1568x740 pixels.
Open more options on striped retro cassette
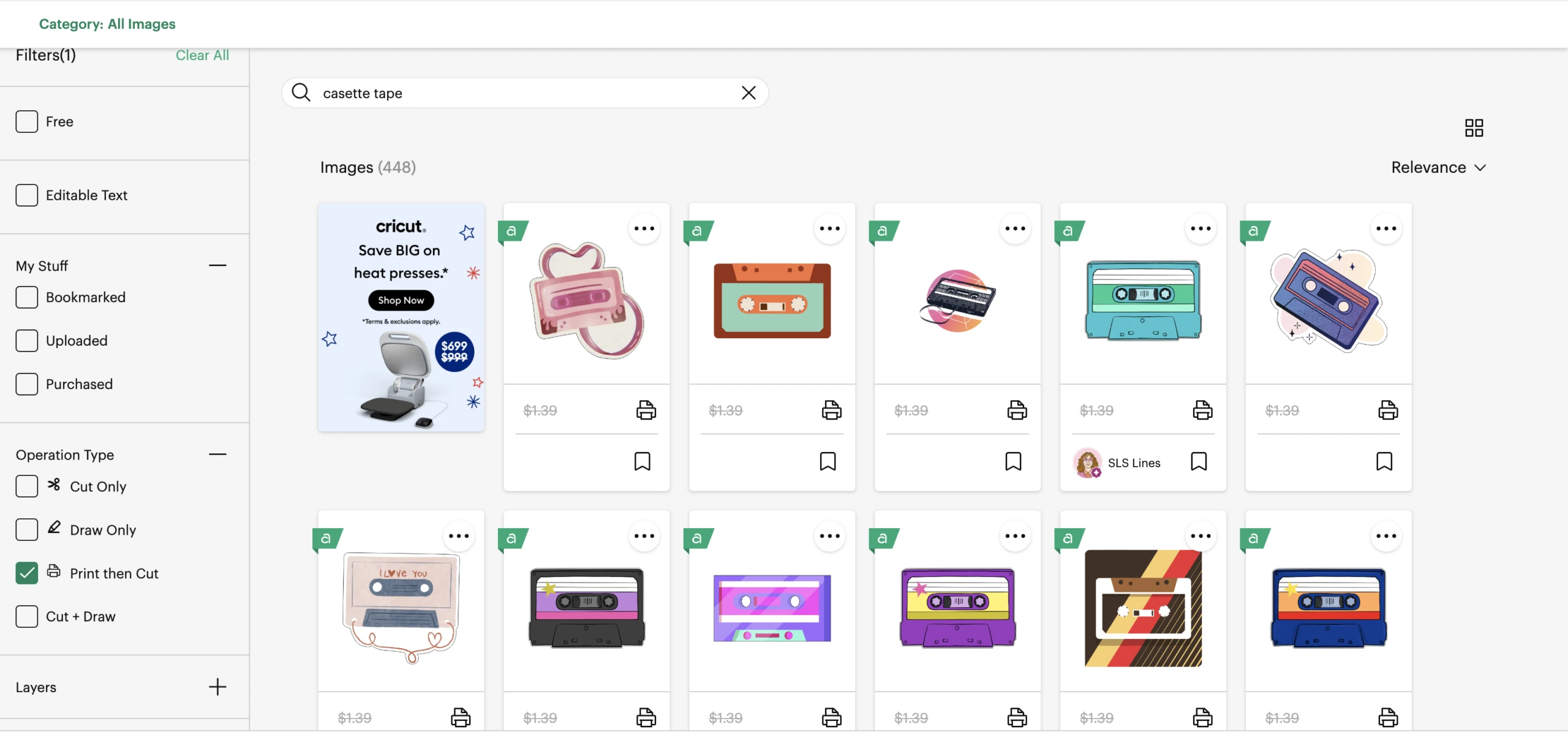pyautogui.click(x=1200, y=537)
